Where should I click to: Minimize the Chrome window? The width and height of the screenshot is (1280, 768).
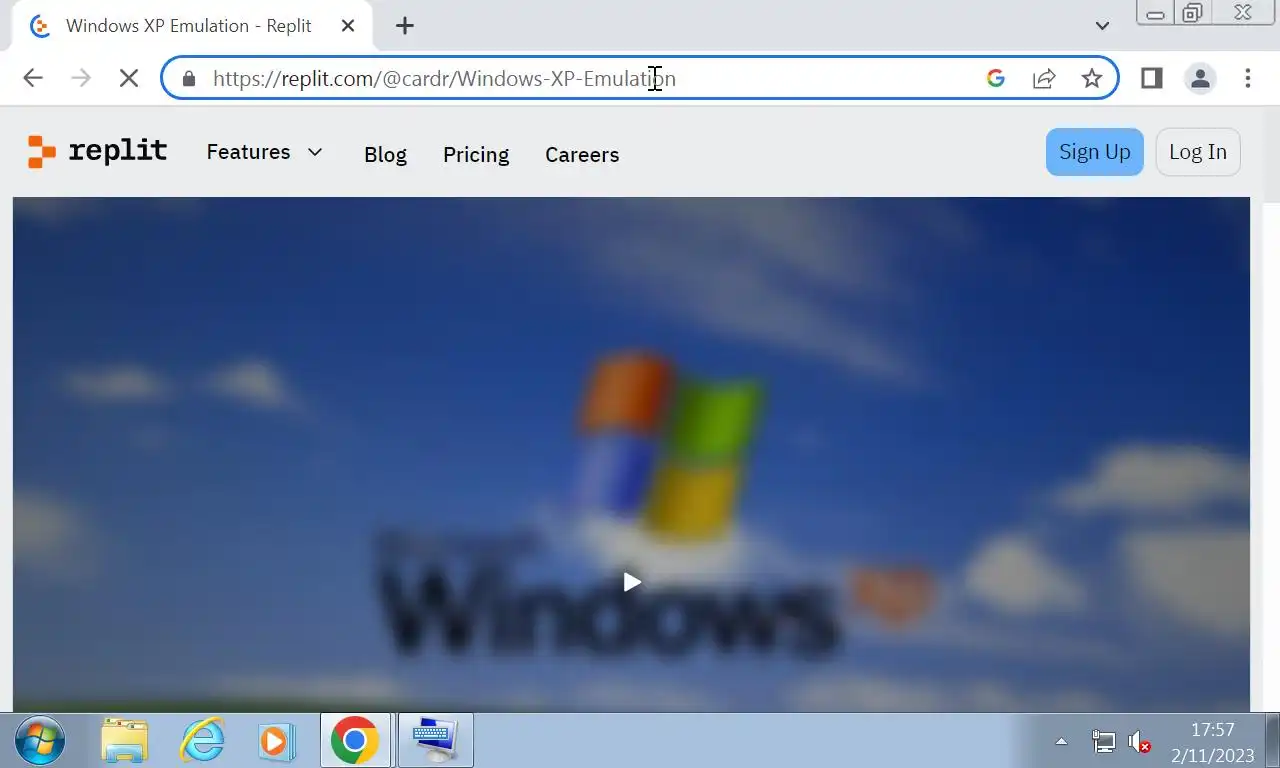tap(1155, 13)
